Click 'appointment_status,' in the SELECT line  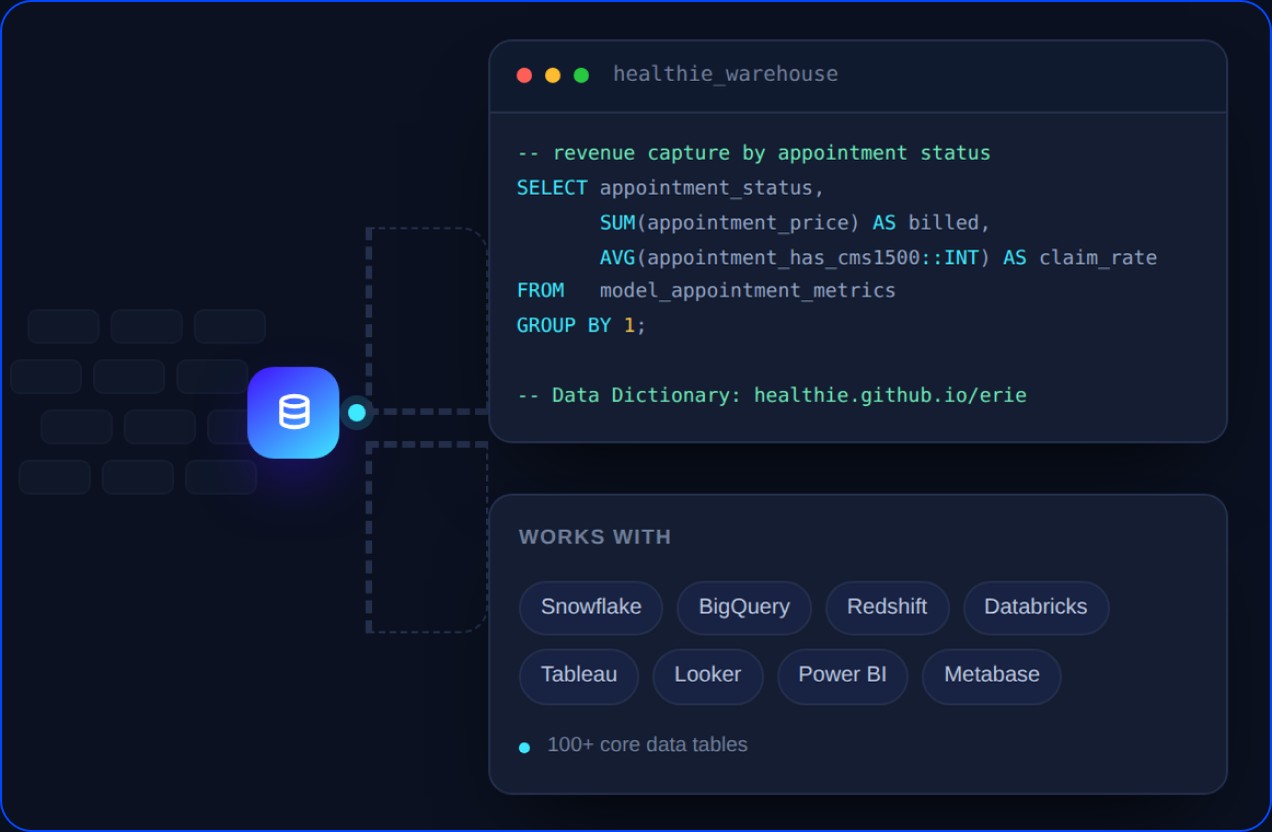[712, 188]
